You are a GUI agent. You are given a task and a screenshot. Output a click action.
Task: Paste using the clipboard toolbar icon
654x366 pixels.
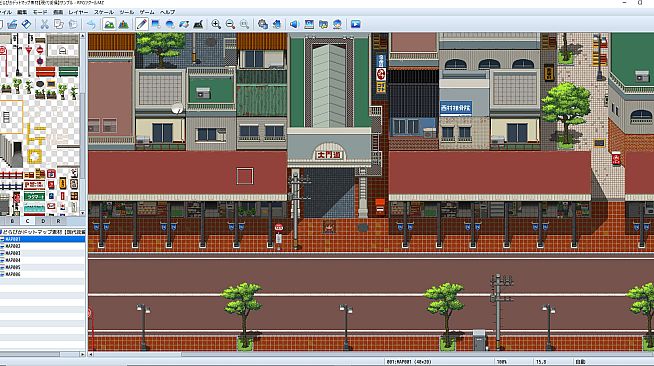coord(73,24)
